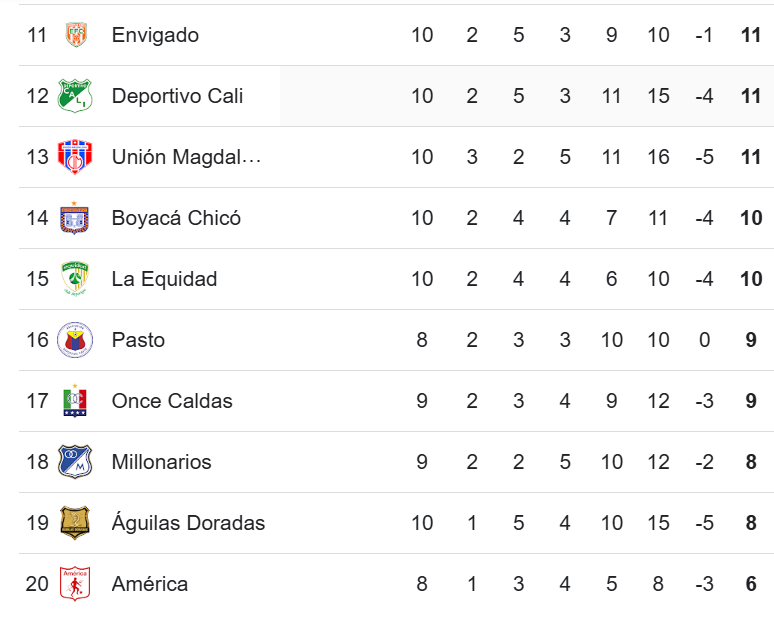
Task: Select the Once Caldas team name
Action: coord(172,401)
